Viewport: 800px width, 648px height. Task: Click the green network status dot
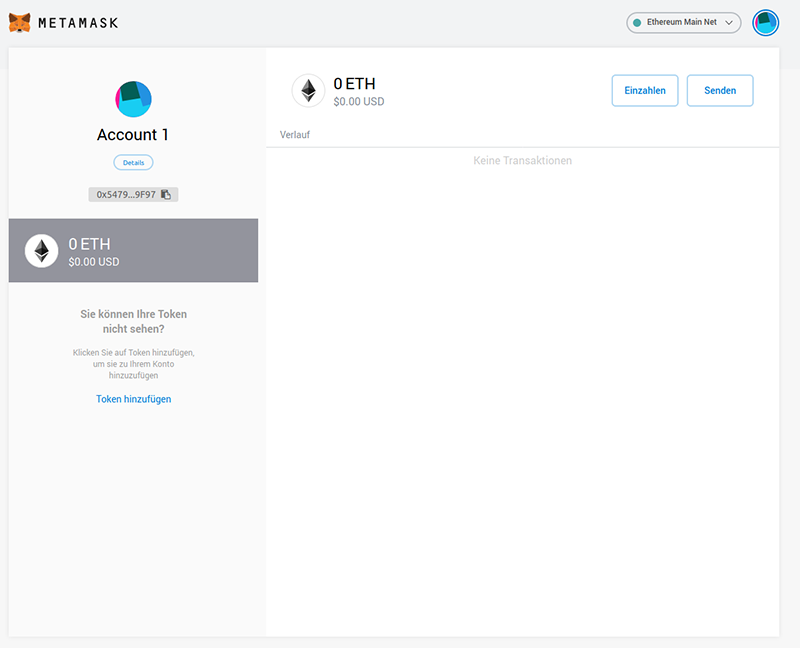tap(637, 22)
